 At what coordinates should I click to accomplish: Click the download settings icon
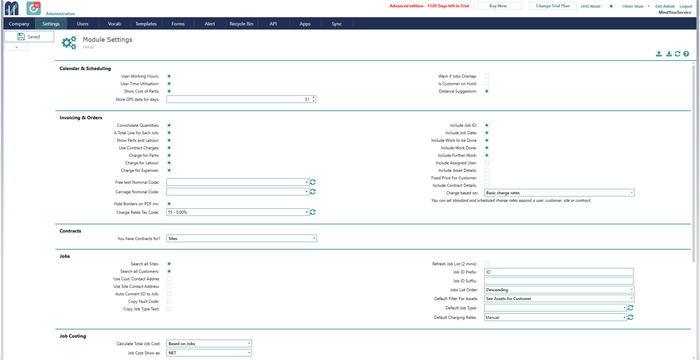[x=669, y=54]
